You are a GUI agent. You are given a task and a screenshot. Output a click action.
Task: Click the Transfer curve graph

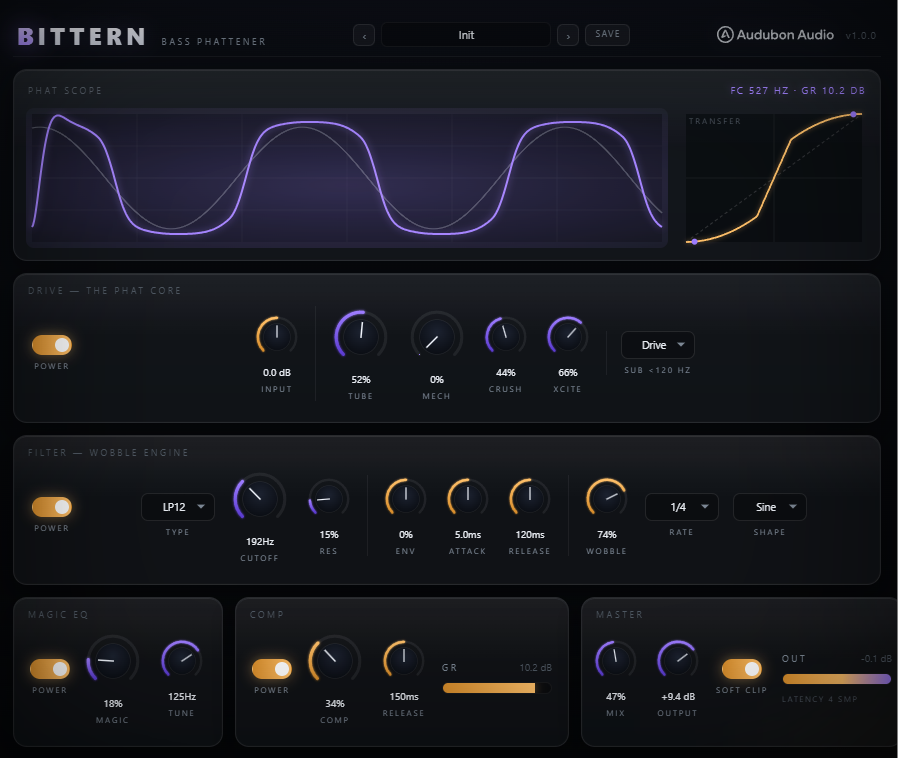(774, 177)
